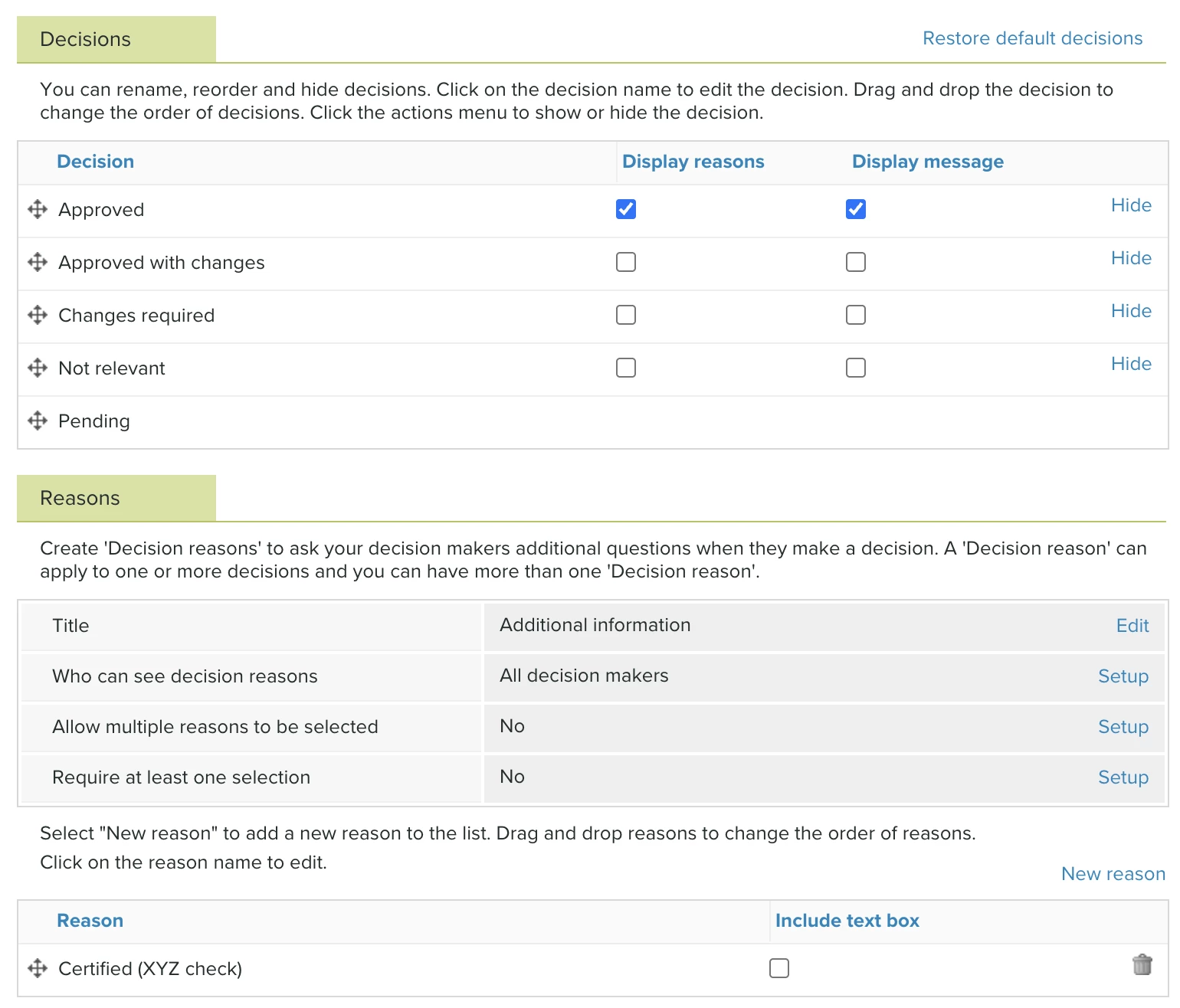
Task: Click the move icon for Approved with changes
Action: pyautogui.click(x=38, y=262)
